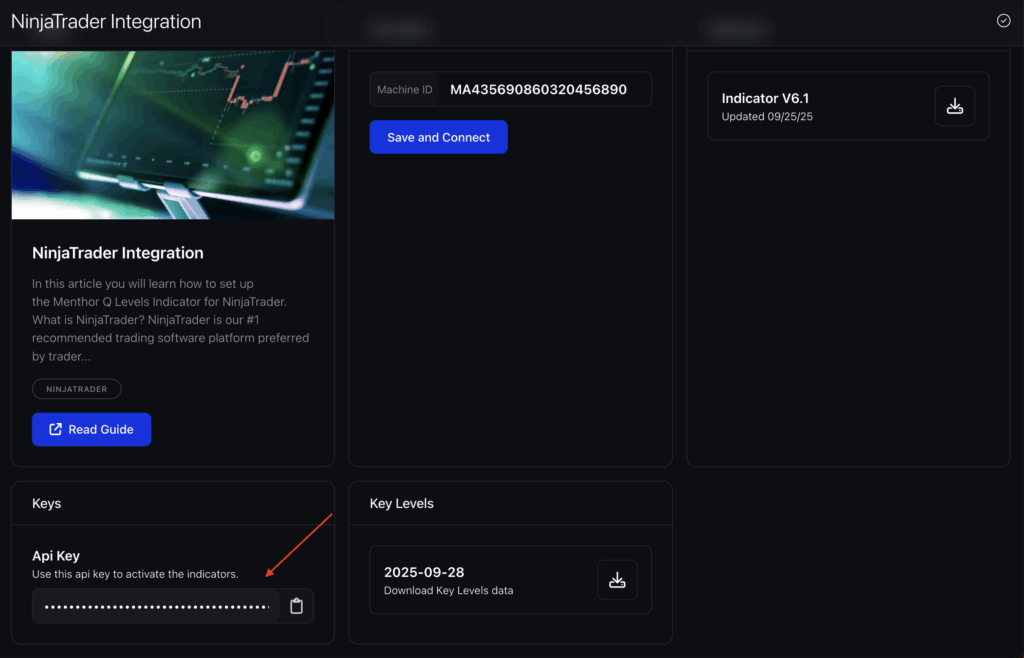This screenshot has height=658, width=1024.
Task: Click the article description paragraph
Action: click(170, 320)
